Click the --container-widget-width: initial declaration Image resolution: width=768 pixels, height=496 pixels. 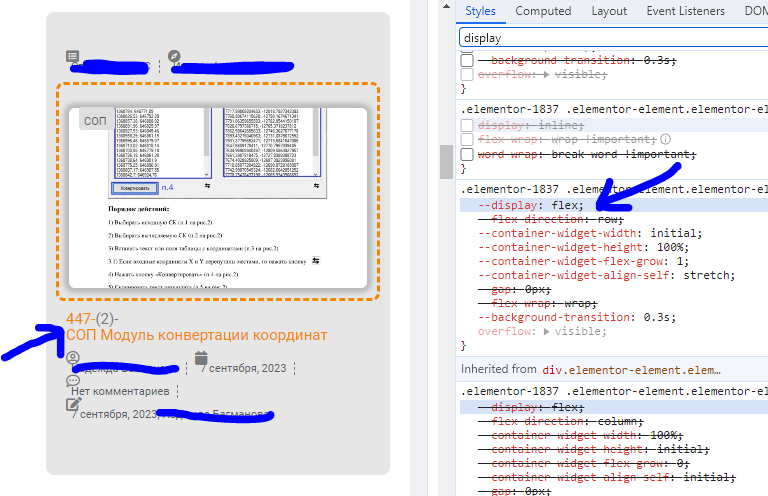(590, 233)
